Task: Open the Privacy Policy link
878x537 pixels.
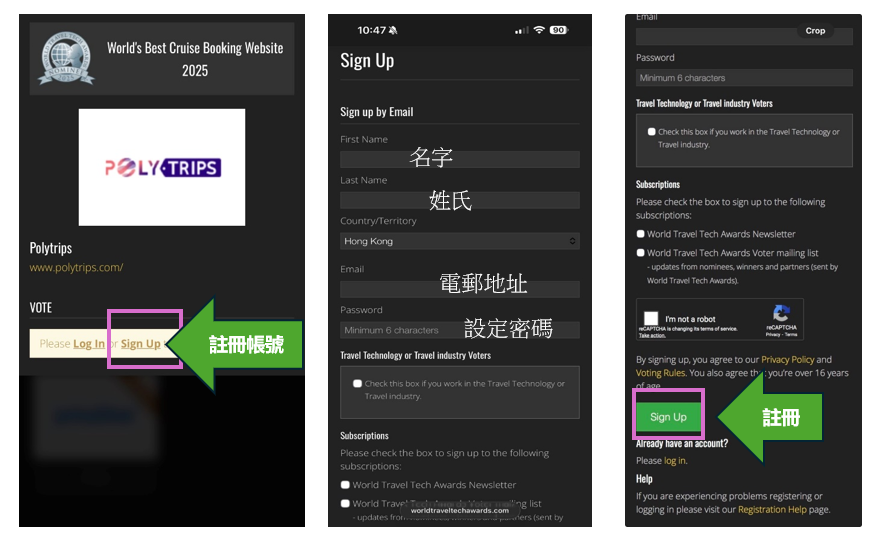Action: pyautogui.click(x=788, y=360)
